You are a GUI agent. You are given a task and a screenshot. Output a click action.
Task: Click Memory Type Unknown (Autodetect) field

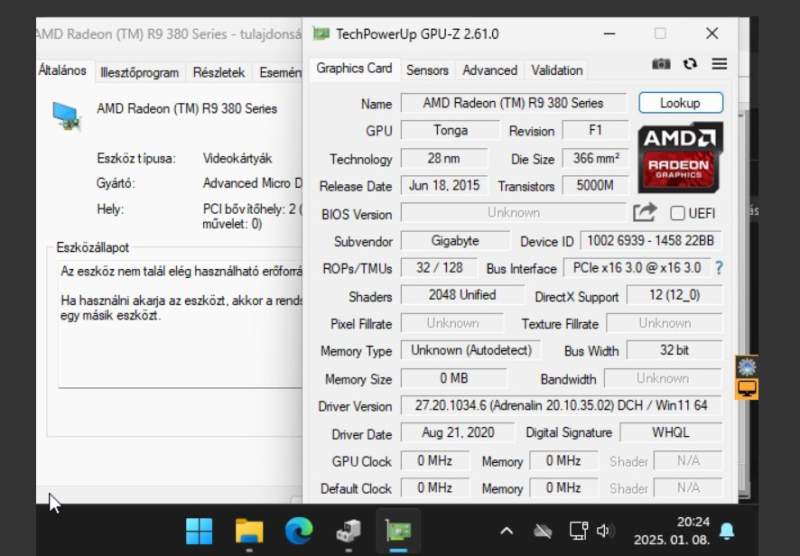point(470,350)
